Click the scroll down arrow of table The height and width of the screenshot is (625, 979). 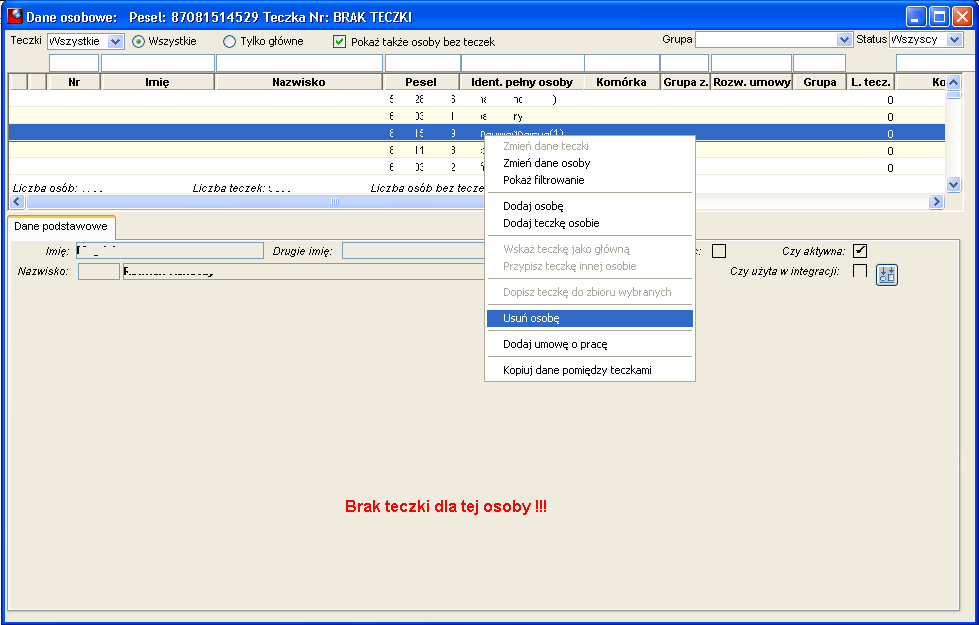(x=953, y=184)
